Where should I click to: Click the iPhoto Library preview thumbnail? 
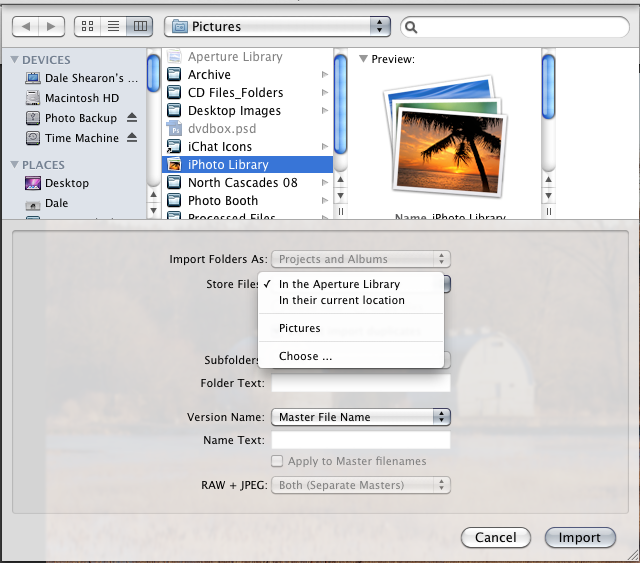(x=446, y=137)
